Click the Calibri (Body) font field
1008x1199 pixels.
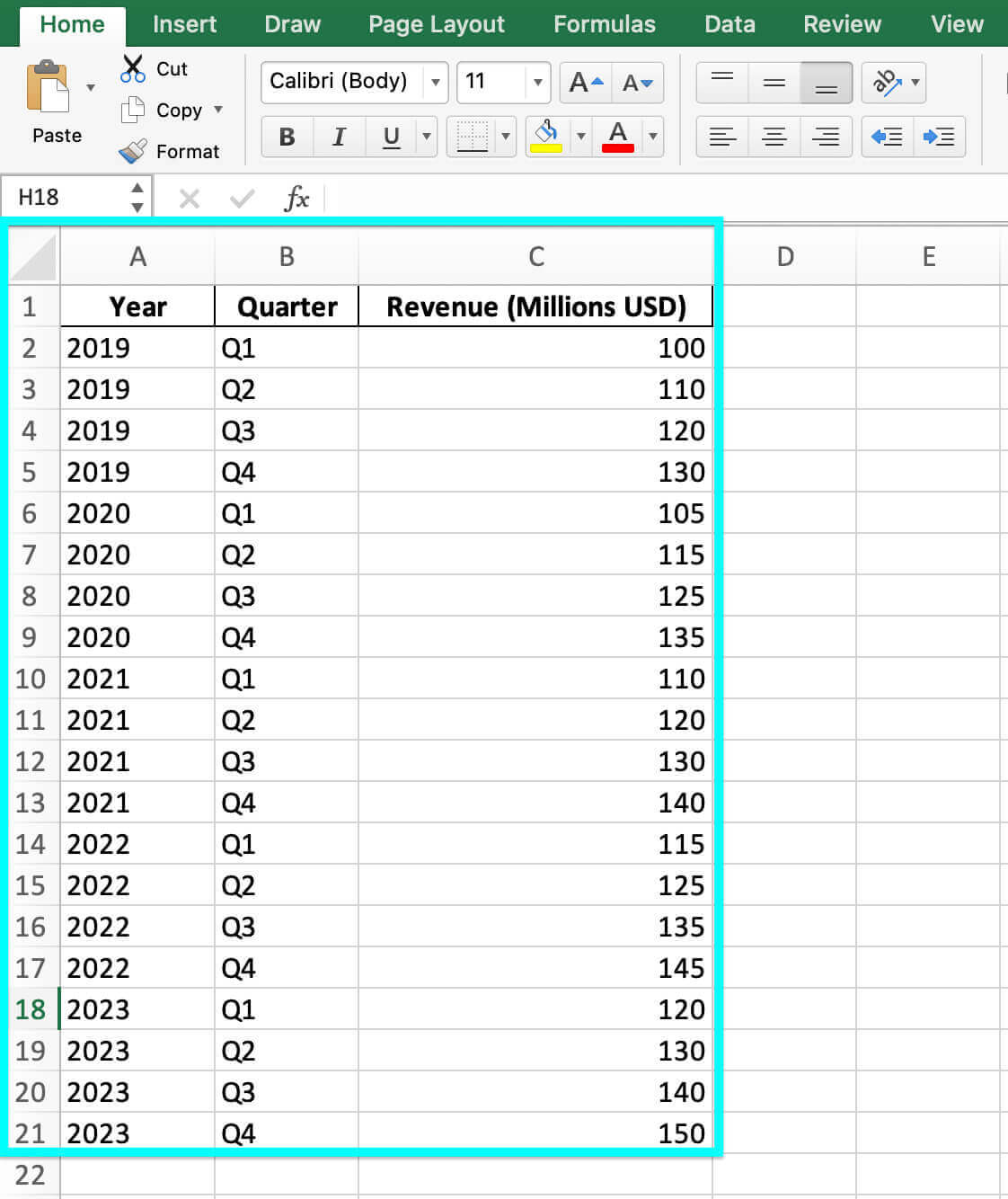click(342, 83)
